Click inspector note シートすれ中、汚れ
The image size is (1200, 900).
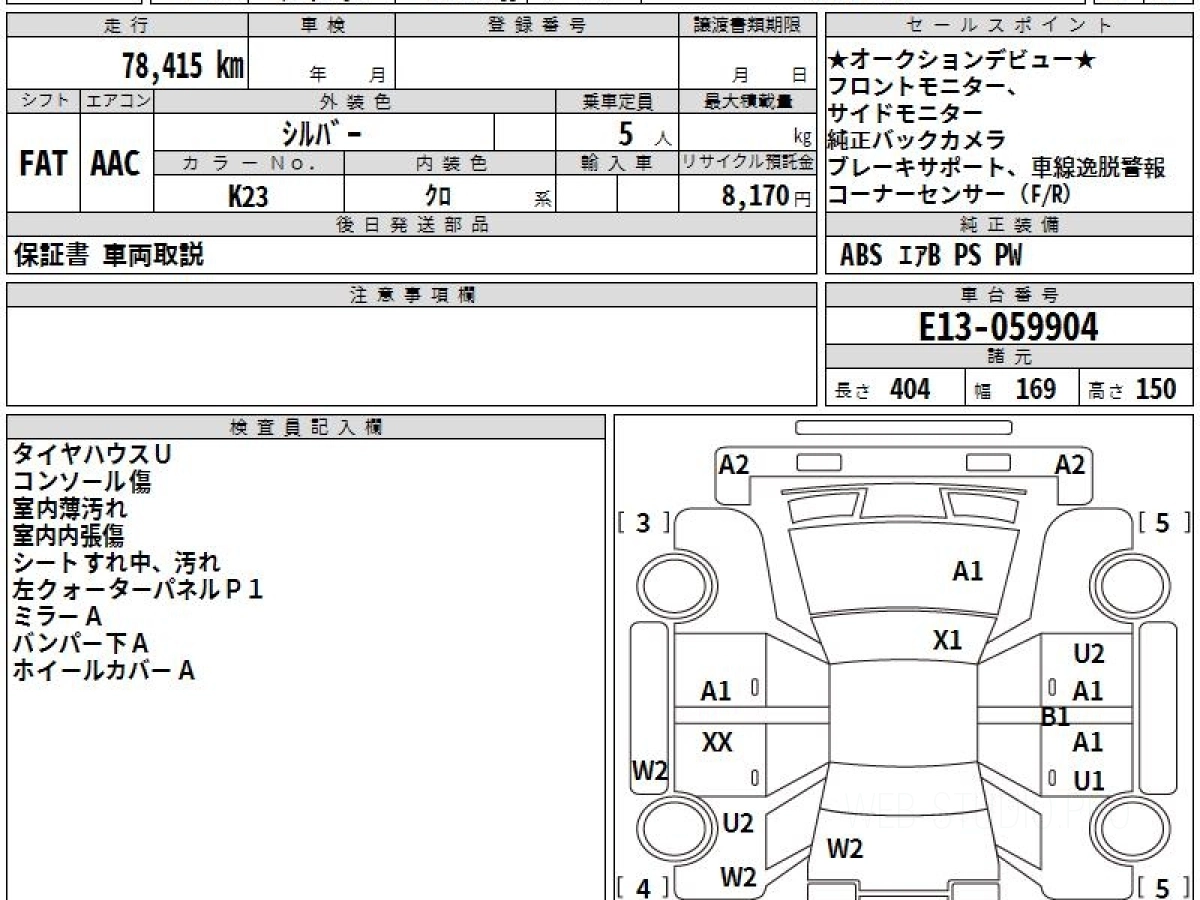click(116, 562)
